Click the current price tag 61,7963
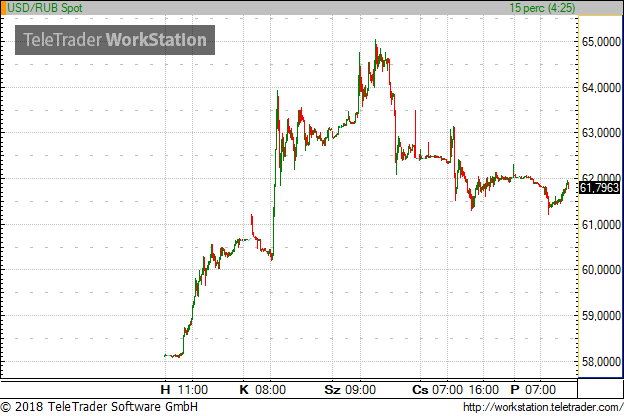The width and height of the screenshot is (624, 416). tap(599, 187)
